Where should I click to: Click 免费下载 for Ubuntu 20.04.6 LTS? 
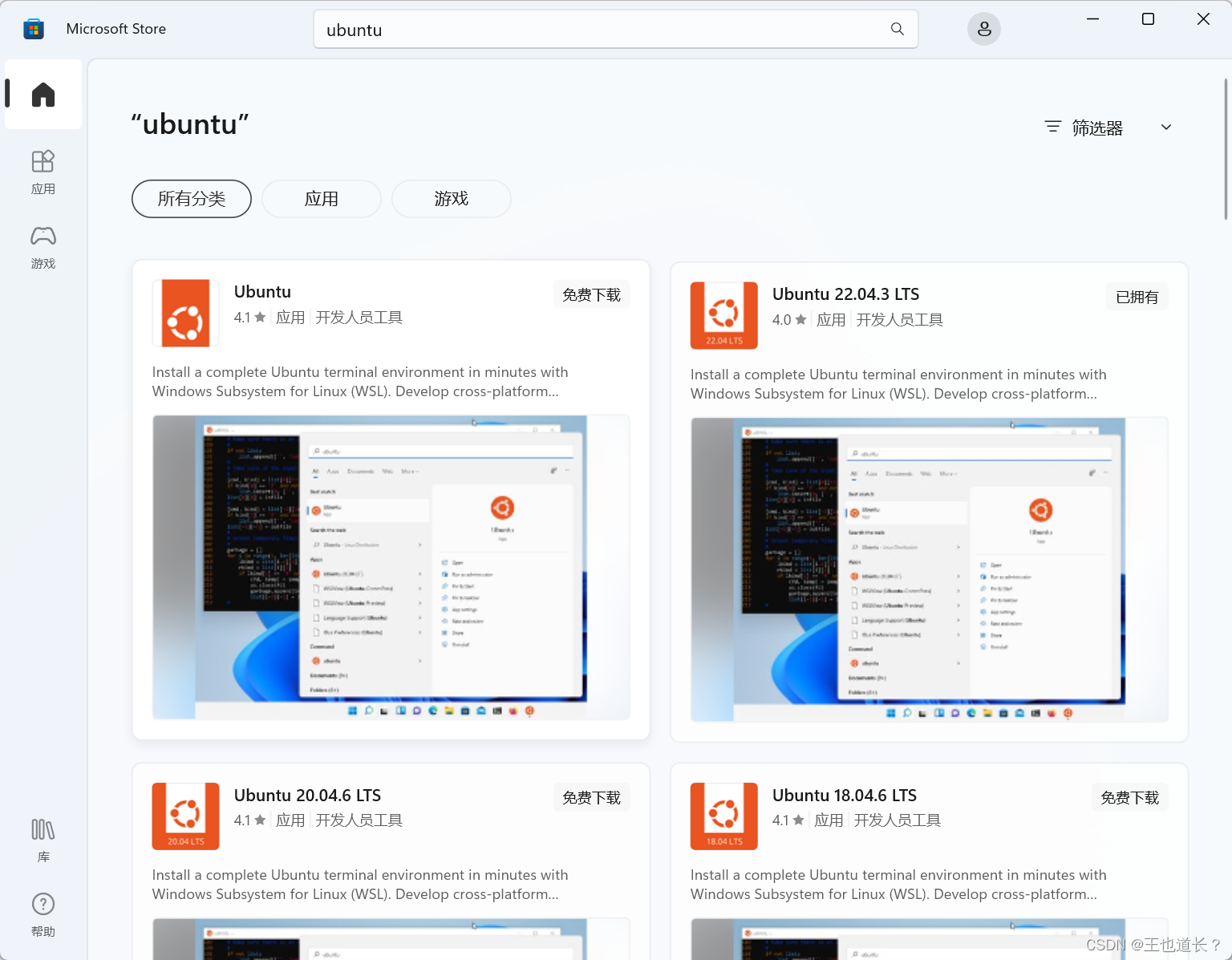pos(591,797)
